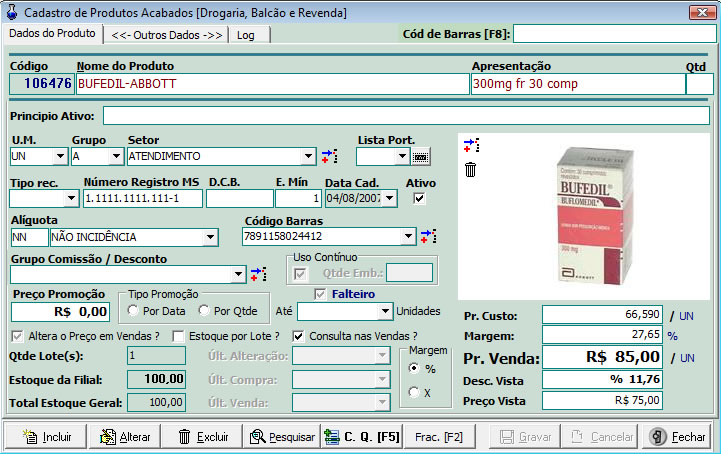Toggle Consulta nas Vendas checkbox

coord(298,336)
